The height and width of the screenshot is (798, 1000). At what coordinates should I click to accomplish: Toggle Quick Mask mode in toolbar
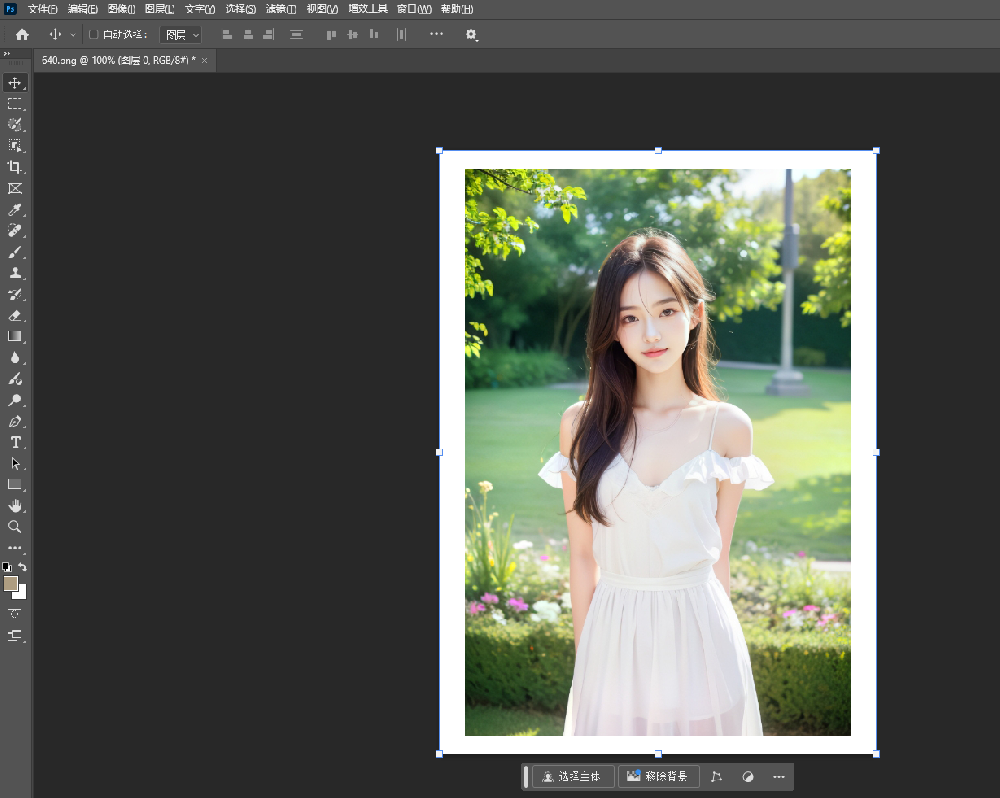15,613
